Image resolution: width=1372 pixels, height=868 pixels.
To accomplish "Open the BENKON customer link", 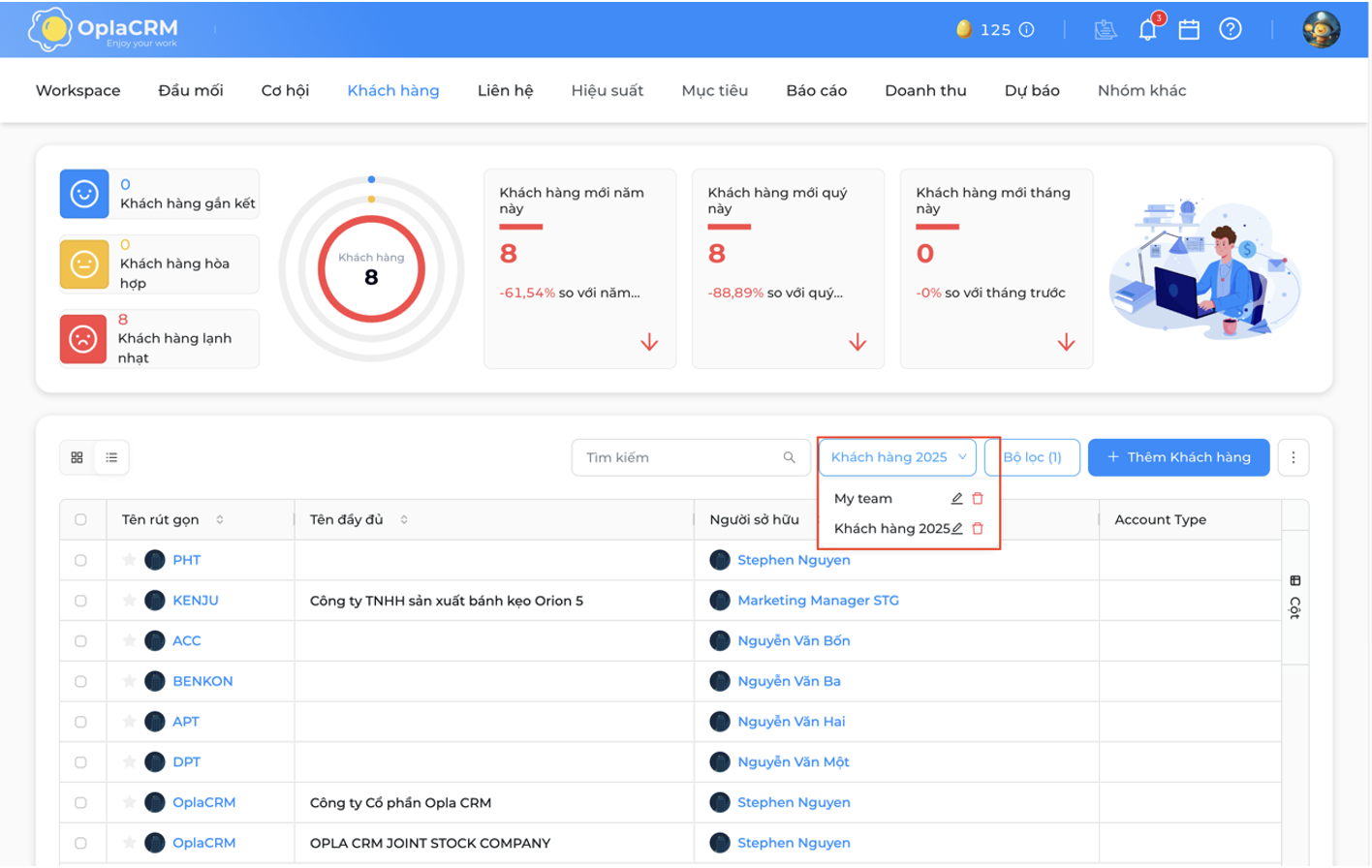I will coord(203,681).
